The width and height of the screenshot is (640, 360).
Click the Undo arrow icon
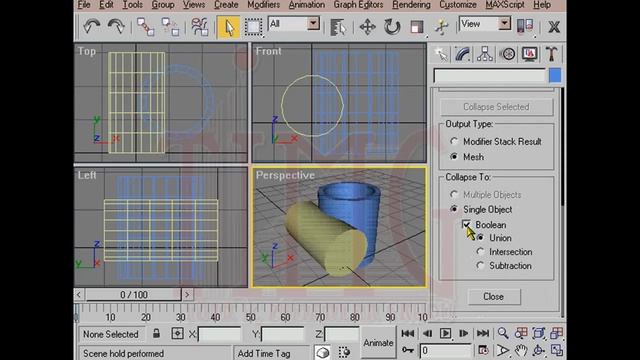point(91,27)
